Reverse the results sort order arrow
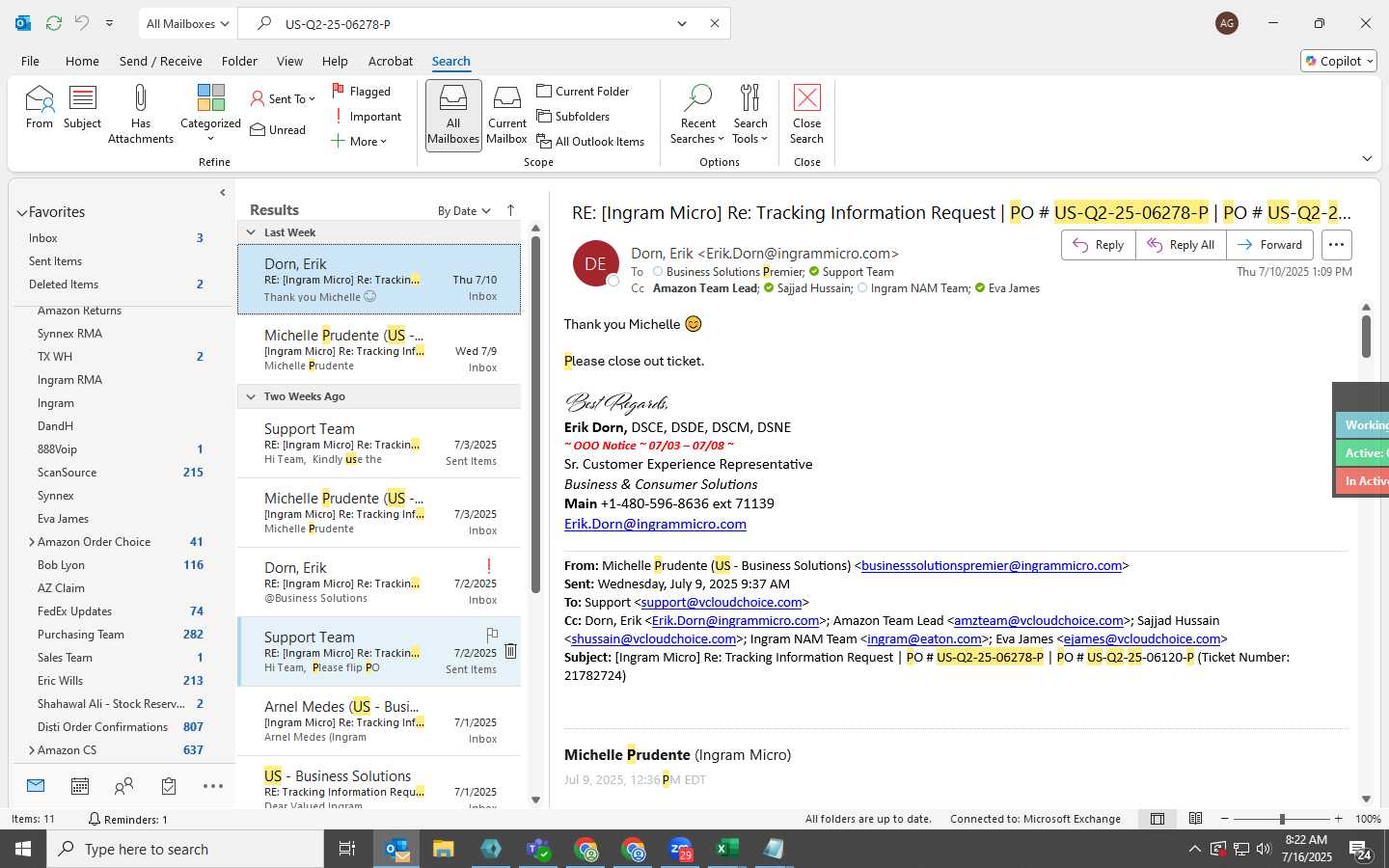 click(x=510, y=210)
